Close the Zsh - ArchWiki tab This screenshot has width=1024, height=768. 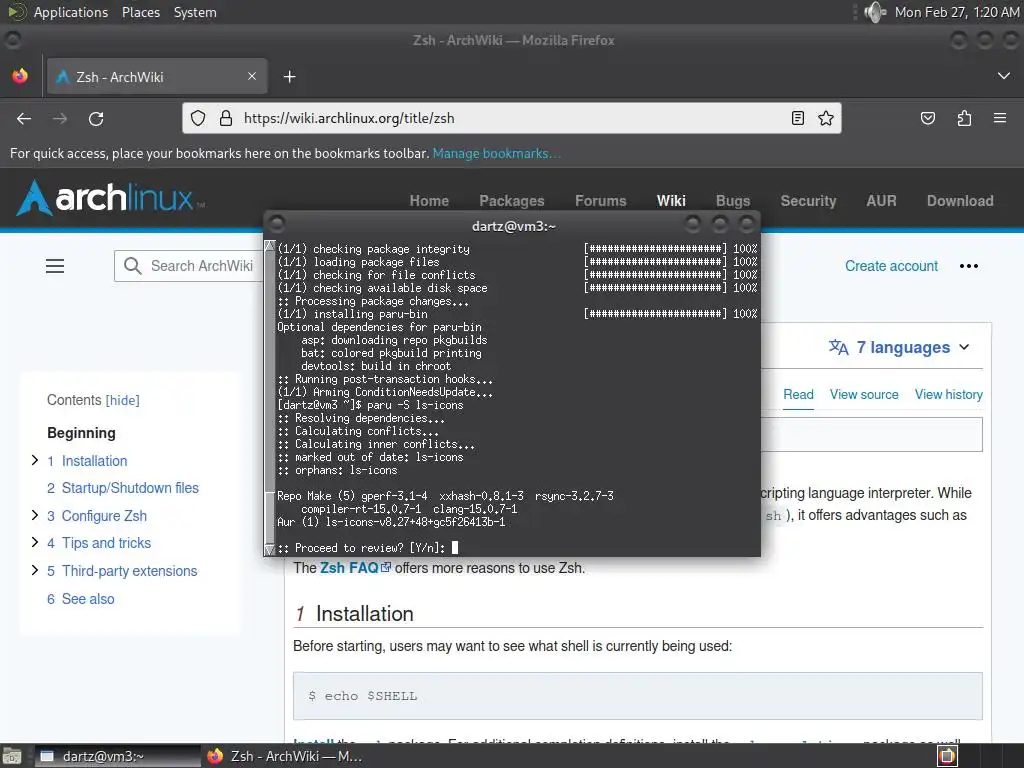click(x=251, y=76)
